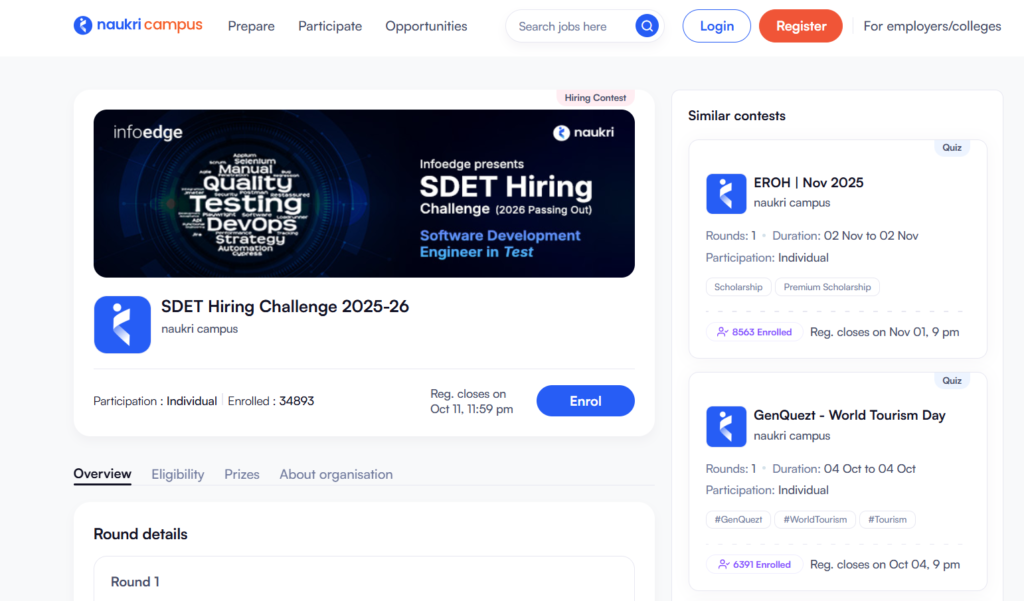
Task: Open the For employers/colleges link
Action: tap(932, 26)
